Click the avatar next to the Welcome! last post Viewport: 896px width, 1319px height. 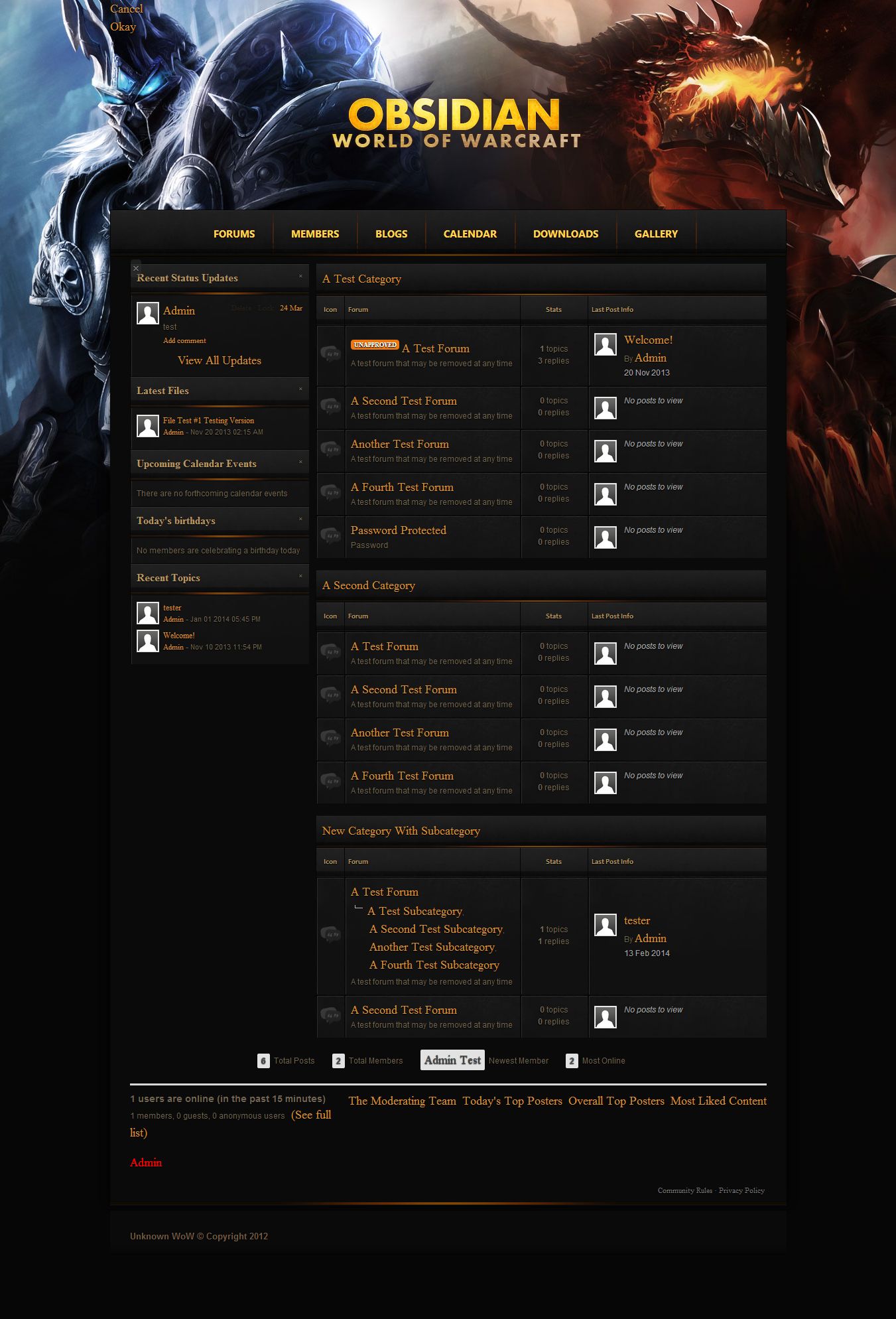(x=605, y=344)
